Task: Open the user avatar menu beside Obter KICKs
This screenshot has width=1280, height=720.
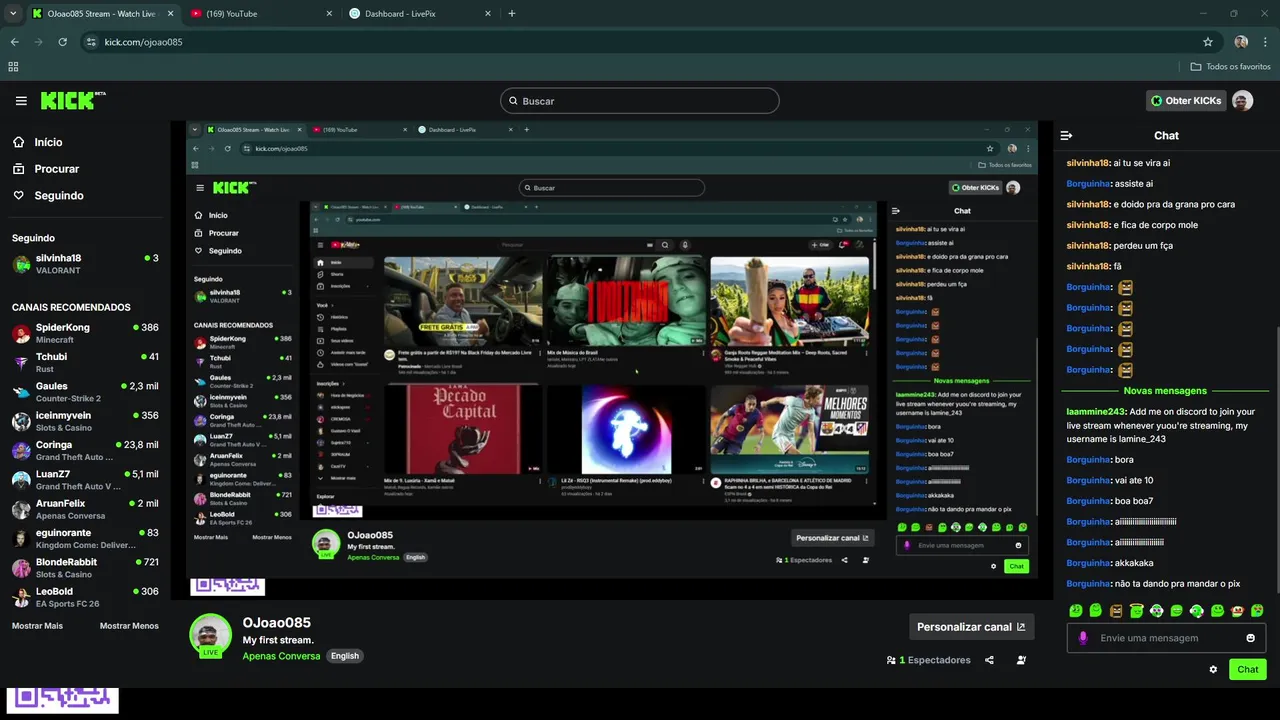Action: 1242,101
